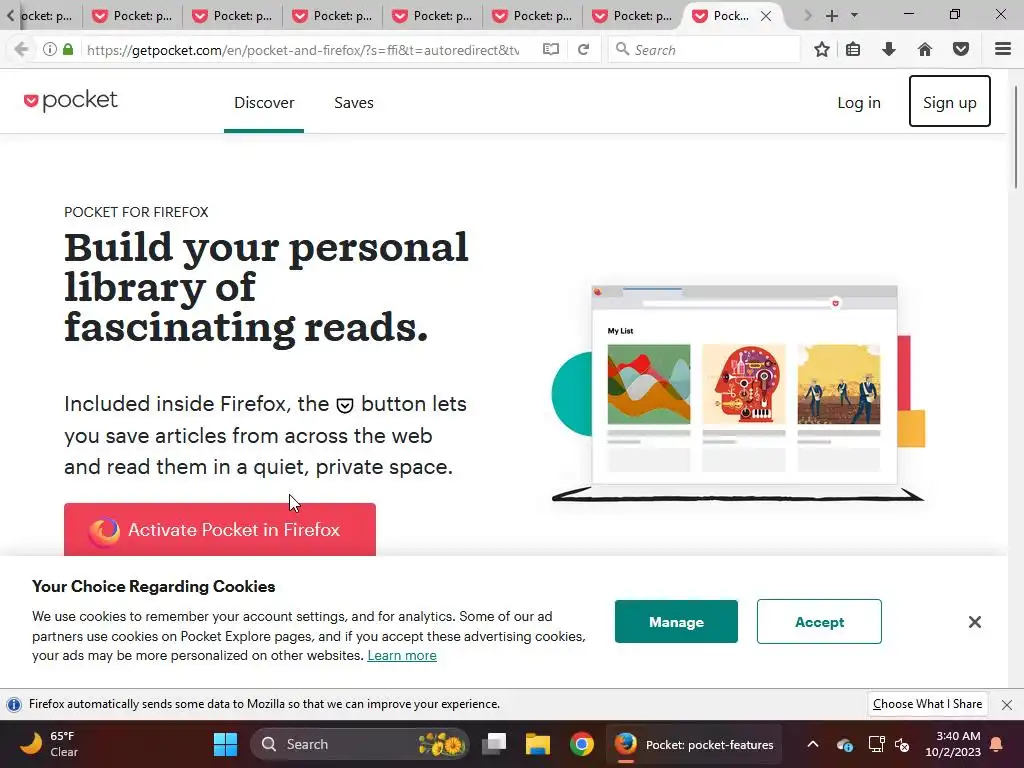Open the Firefox hamburger menu
The image size is (1024, 768).
[x=1003, y=50]
